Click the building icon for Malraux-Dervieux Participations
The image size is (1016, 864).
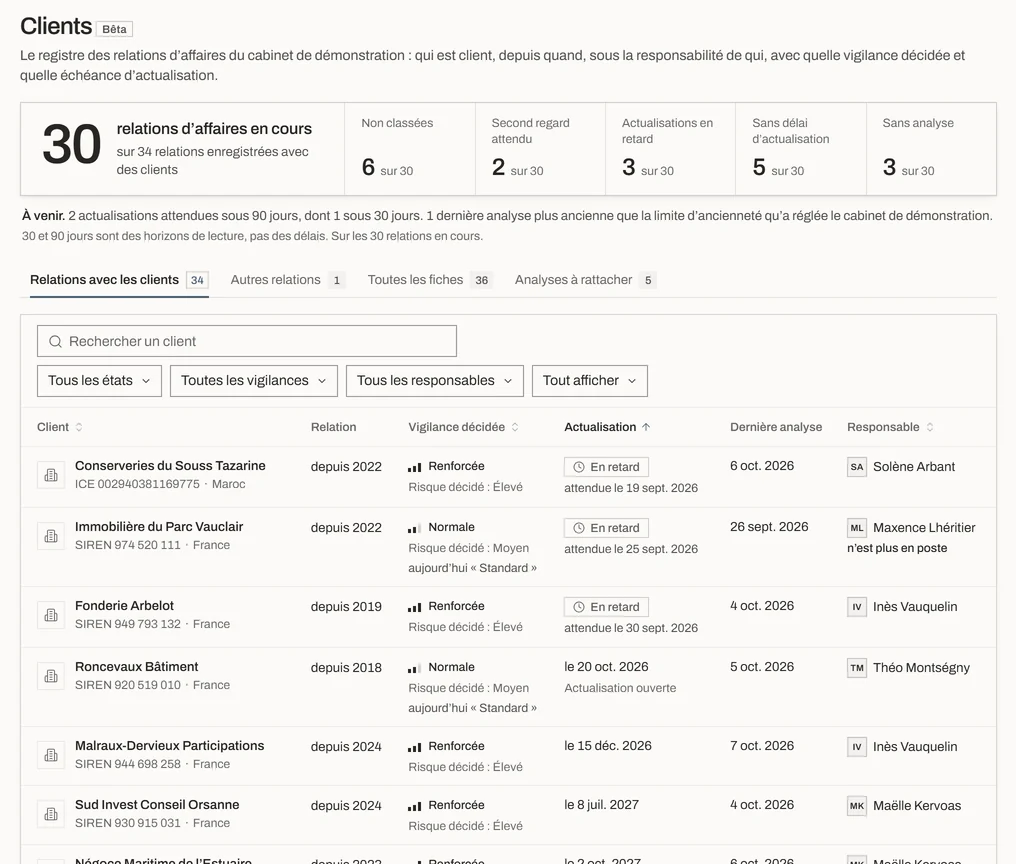[x=51, y=755]
